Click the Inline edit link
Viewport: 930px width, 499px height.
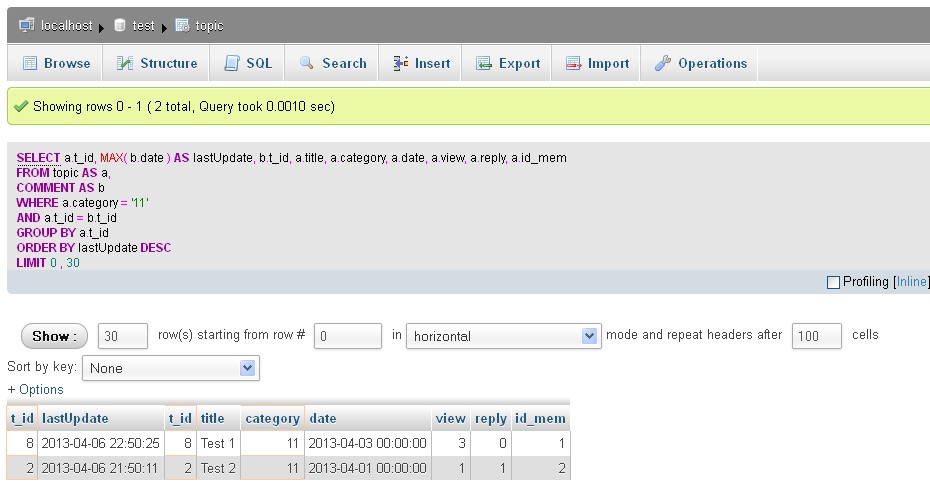[912, 282]
